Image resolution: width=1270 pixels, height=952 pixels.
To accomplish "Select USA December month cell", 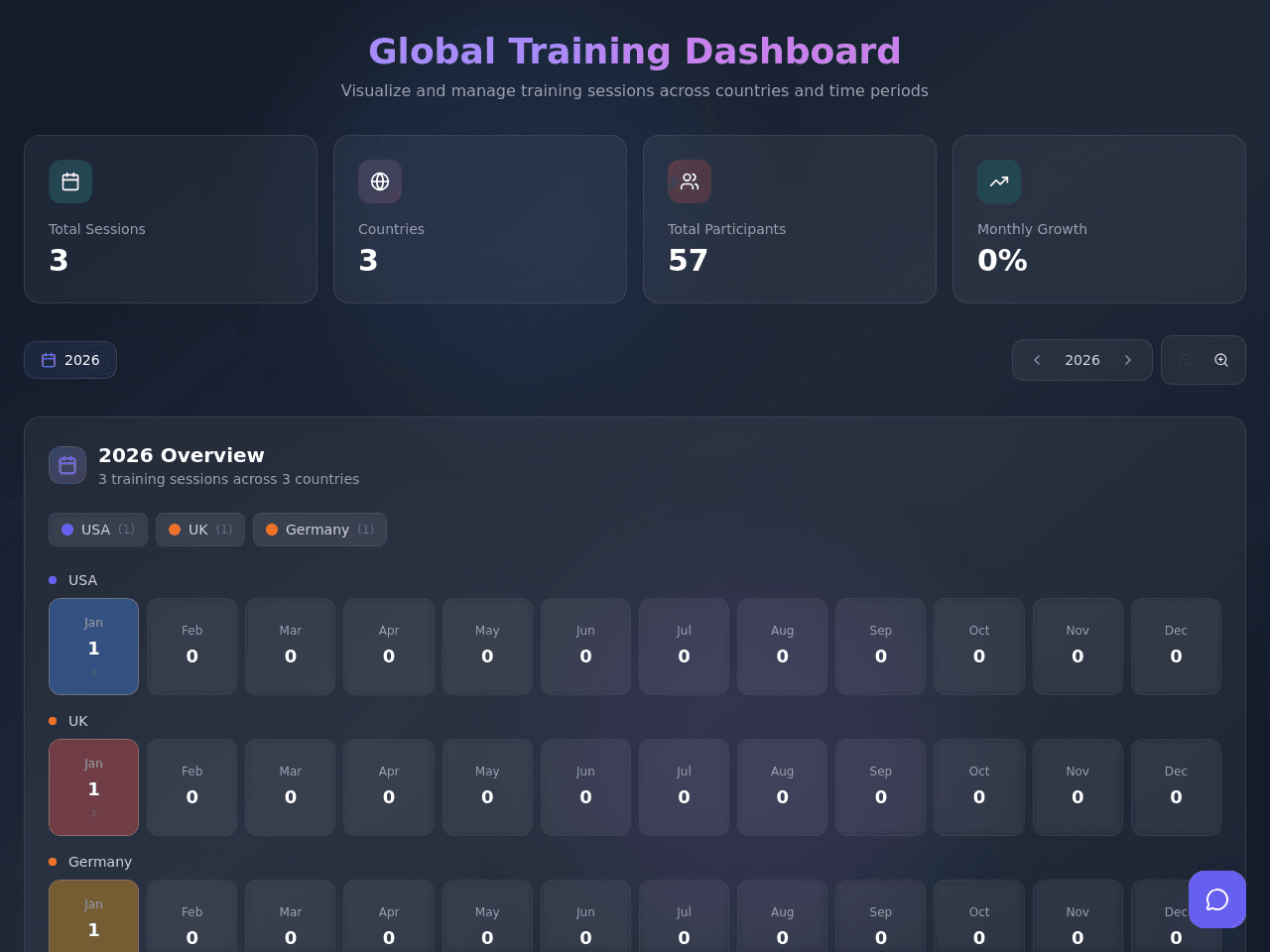I will point(1176,647).
